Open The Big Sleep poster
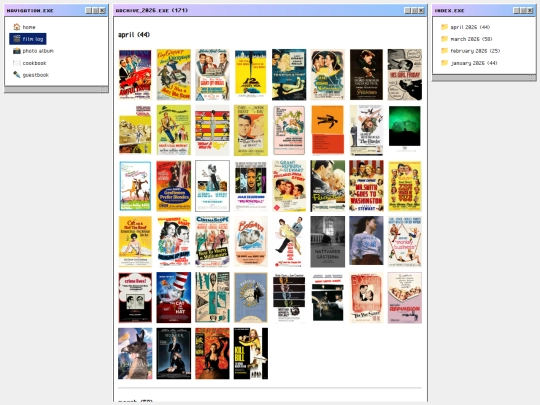Viewport: 540px width, 405px height. click(366, 298)
